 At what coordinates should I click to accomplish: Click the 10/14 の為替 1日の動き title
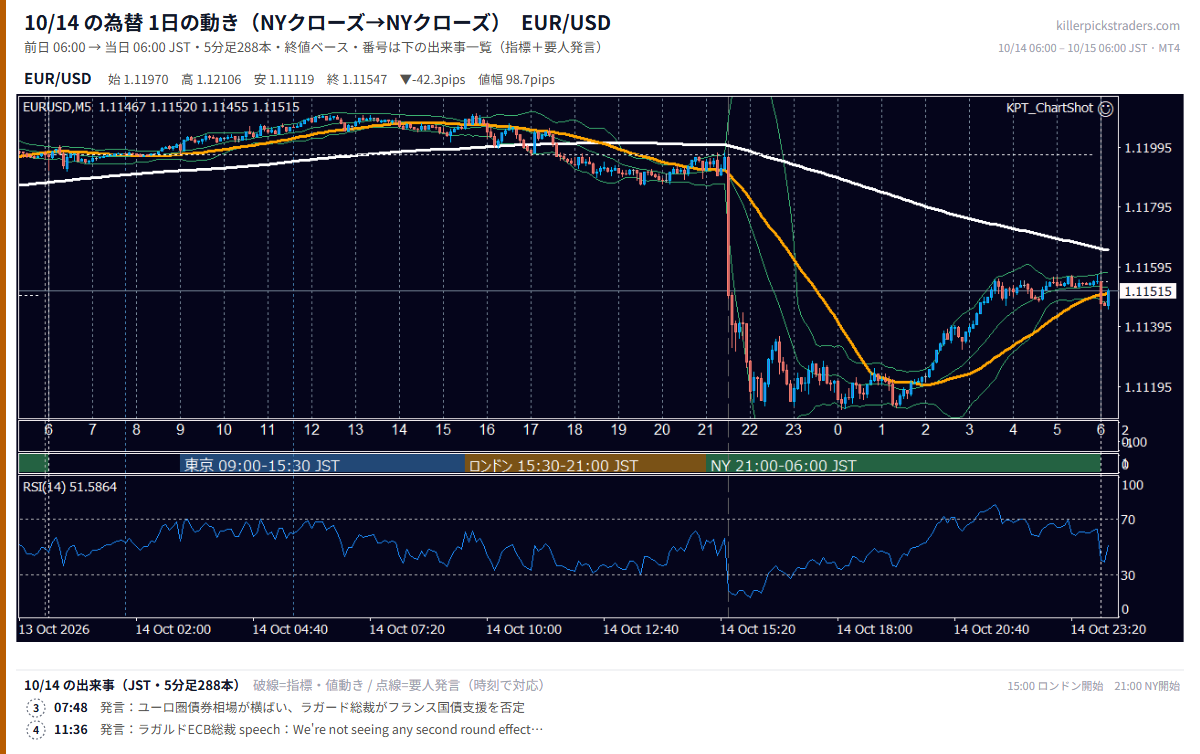pyautogui.click(x=317, y=23)
